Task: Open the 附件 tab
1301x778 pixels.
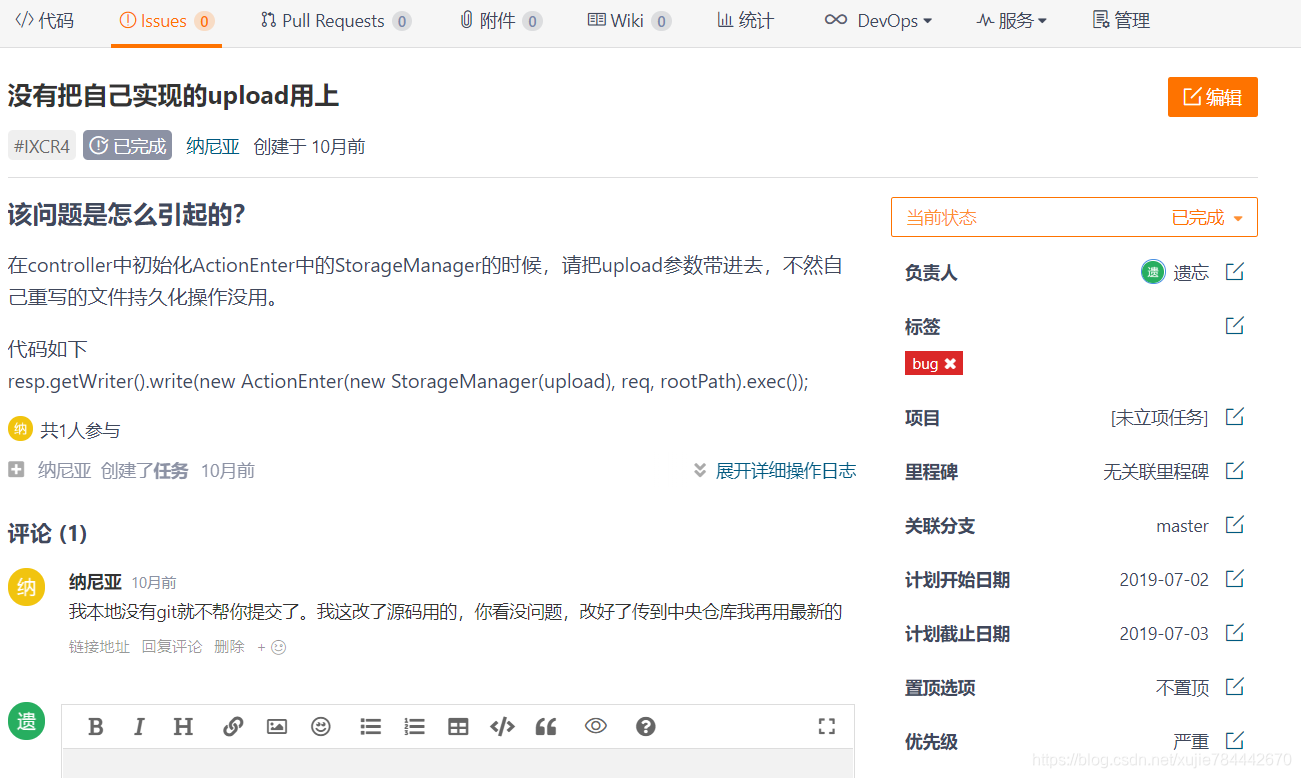Action: (500, 20)
